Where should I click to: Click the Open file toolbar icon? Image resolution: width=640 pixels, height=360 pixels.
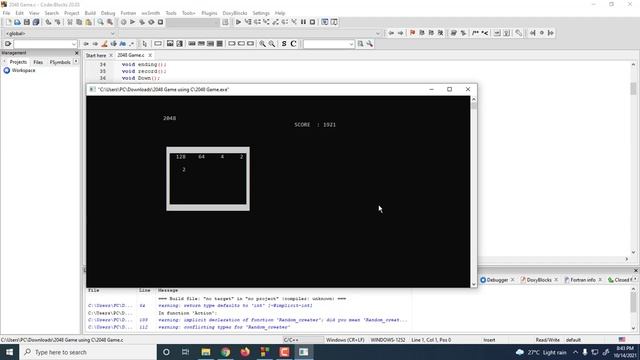pyautogui.click(x=17, y=22)
